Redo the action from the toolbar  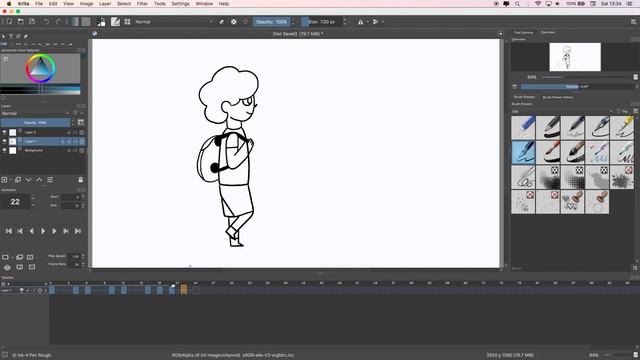click(58, 22)
